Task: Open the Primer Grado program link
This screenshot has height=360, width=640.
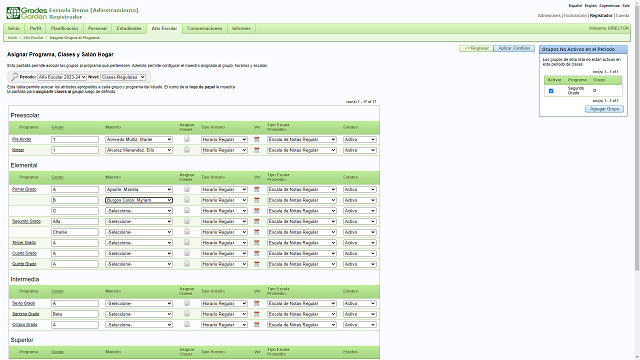Action: 24,189
